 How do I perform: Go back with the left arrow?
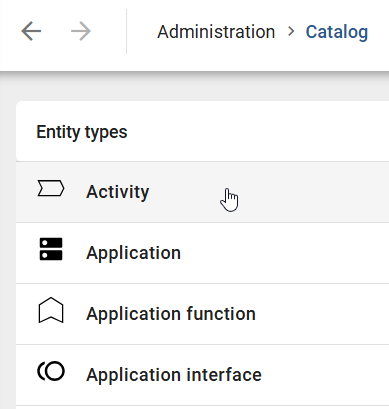pos(31,31)
